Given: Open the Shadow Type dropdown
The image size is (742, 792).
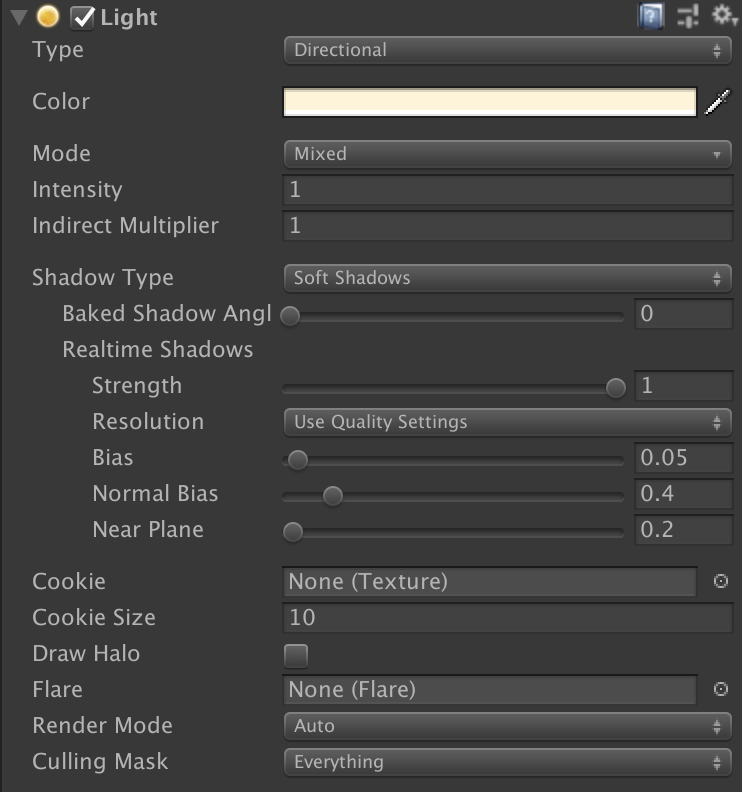Looking at the screenshot, I should click(508, 278).
